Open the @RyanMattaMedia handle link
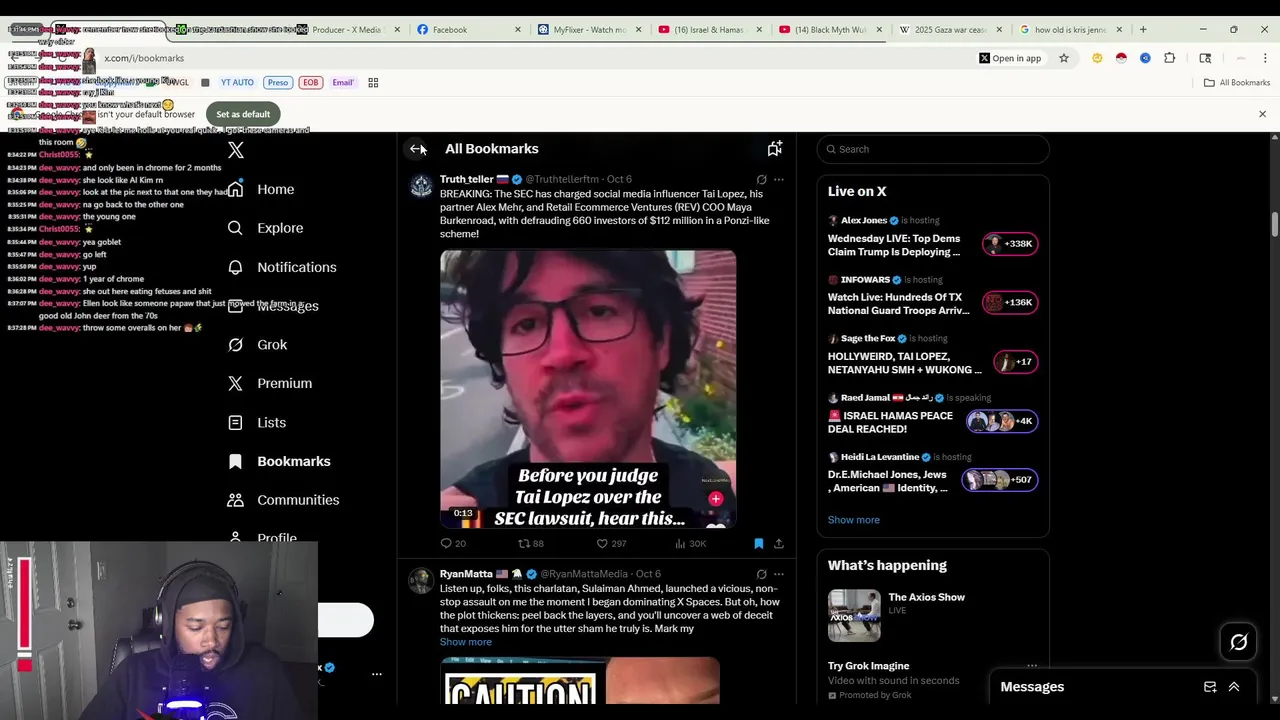The width and height of the screenshot is (1280, 720). click(x=586, y=574)
